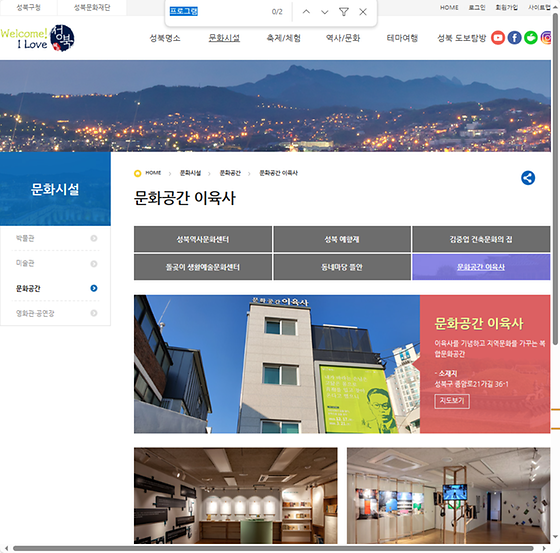Select 미술관 in the sidebar
This screenshot has width=560, height=553.
(x=25, y=264)
